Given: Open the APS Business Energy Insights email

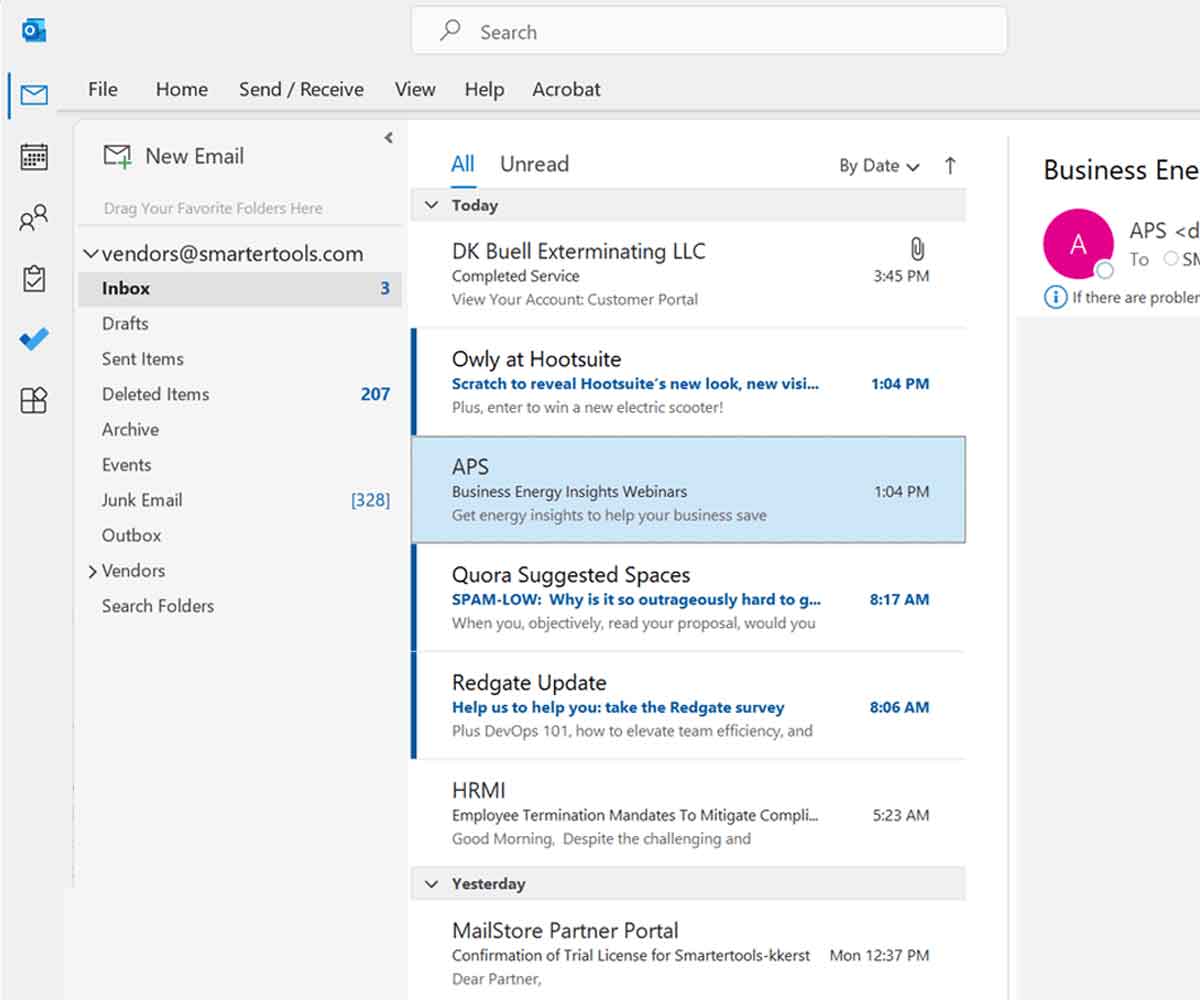Looking at the screenshot, I should (x=689, y=490).
